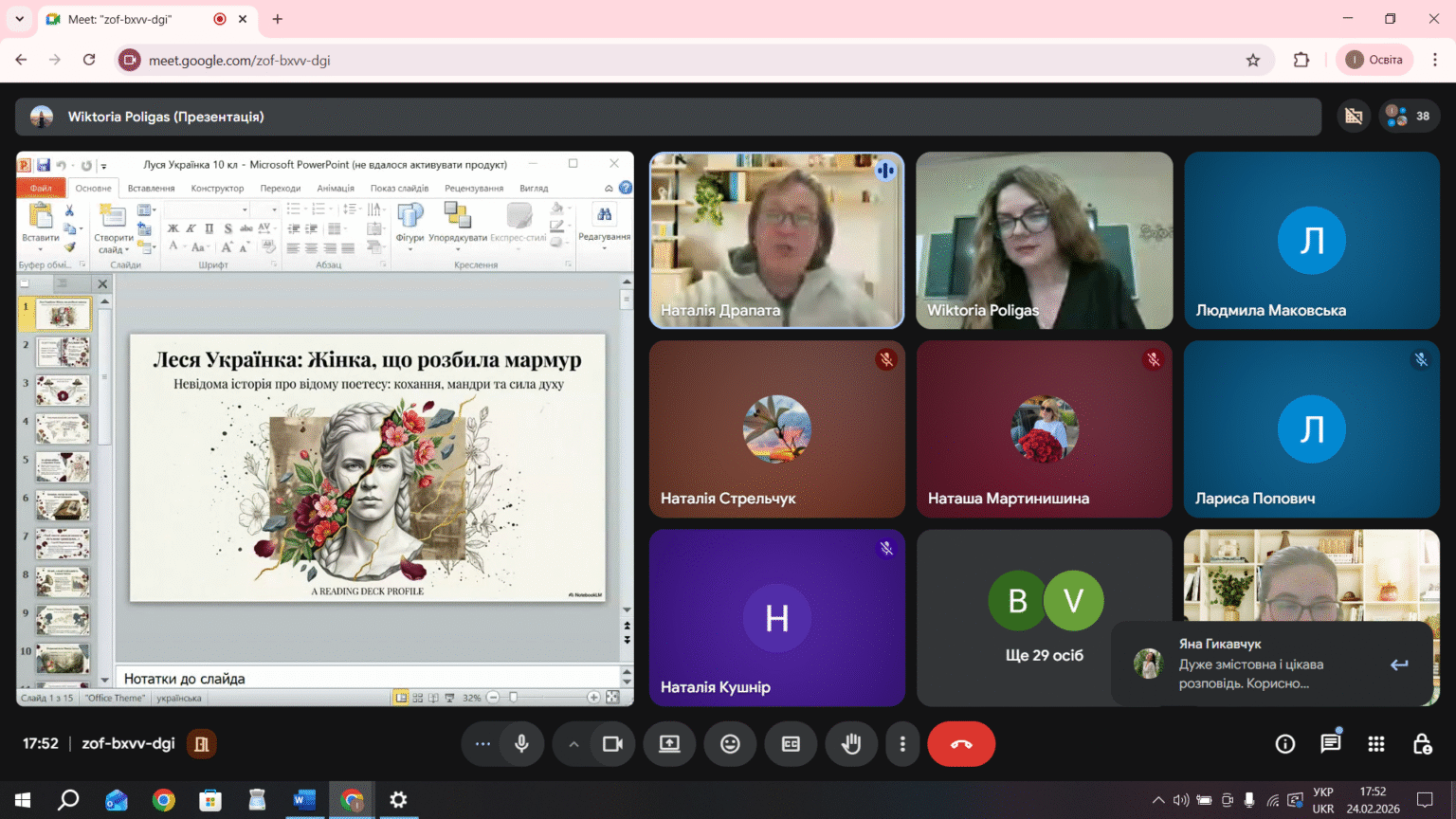Viewport: 1456px width, 819px height.
Task: Click the red Leave call button
Action: click(x=961, y=744)
